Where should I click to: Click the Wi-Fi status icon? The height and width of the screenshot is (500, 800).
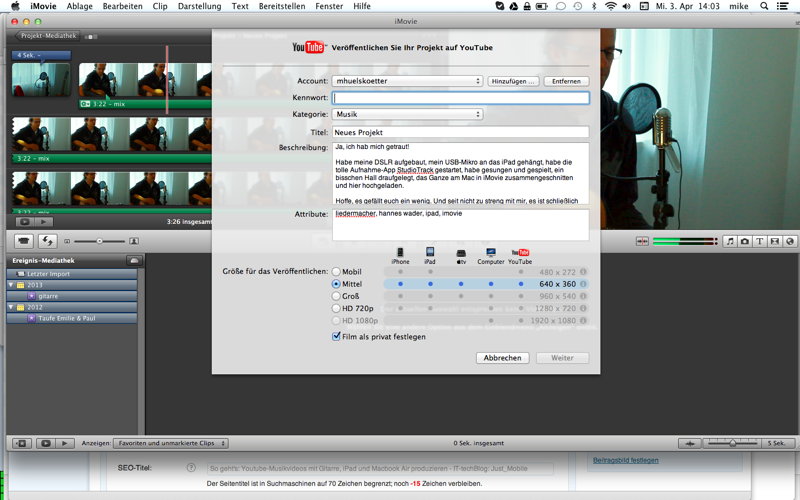(x=610, y=6)
